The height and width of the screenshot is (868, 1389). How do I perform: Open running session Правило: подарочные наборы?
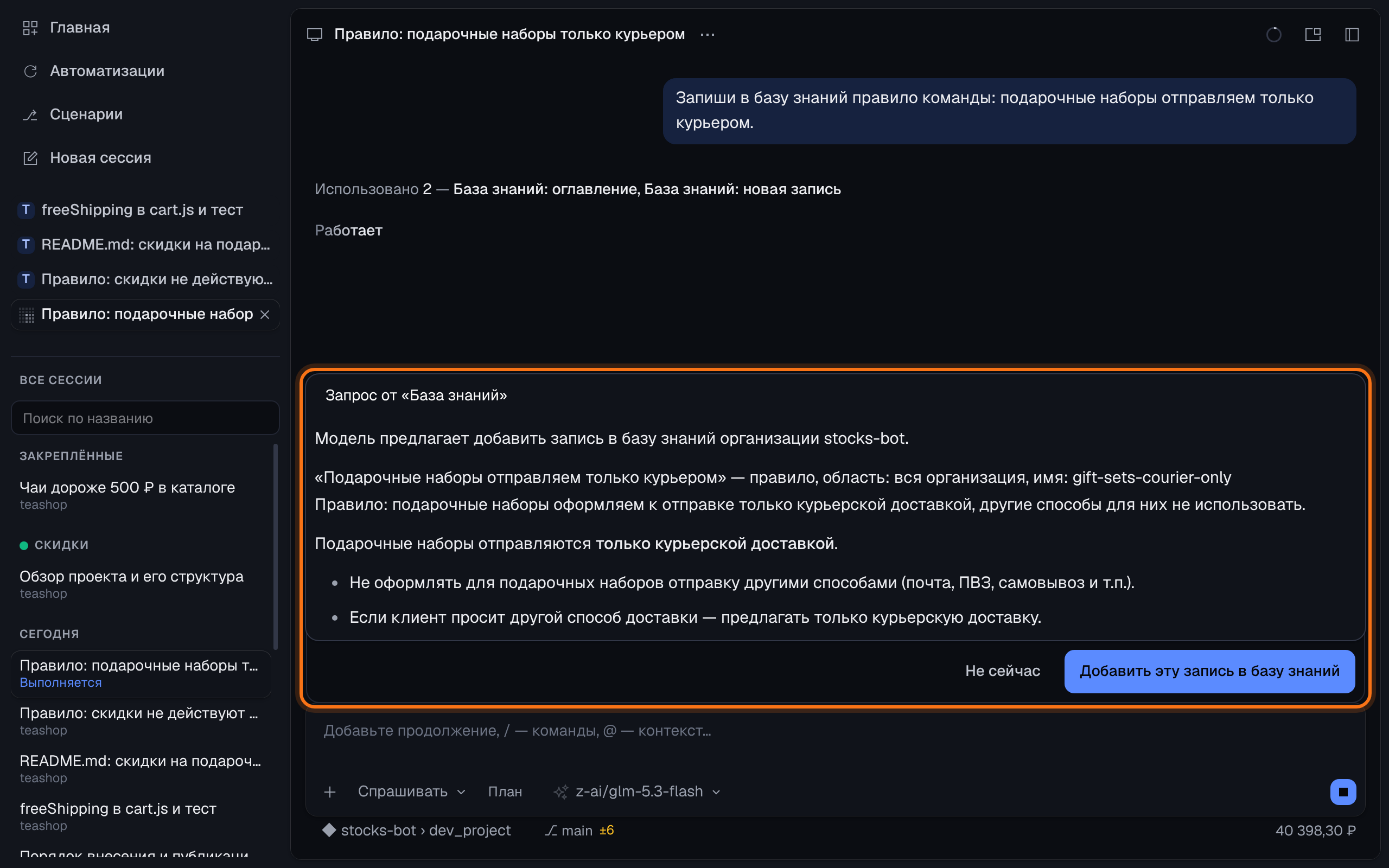tap(141, 673)
